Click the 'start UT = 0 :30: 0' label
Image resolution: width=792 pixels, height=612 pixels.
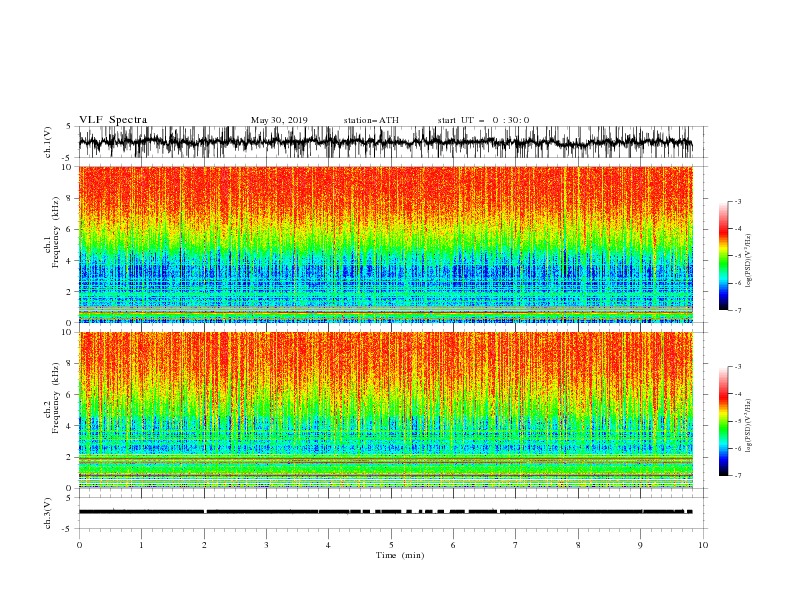coord(483,120)
